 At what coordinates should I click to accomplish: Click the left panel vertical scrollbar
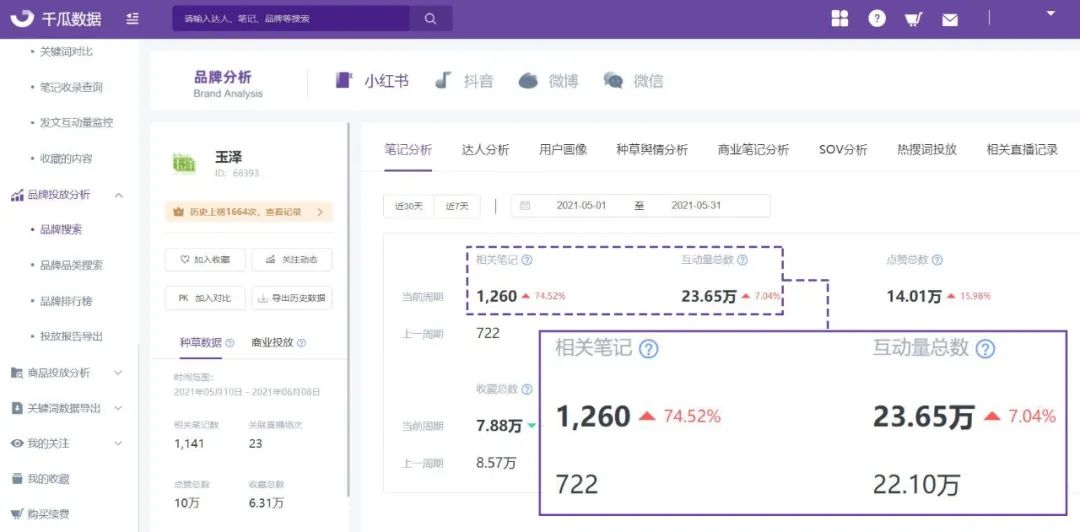coord(349,310)
